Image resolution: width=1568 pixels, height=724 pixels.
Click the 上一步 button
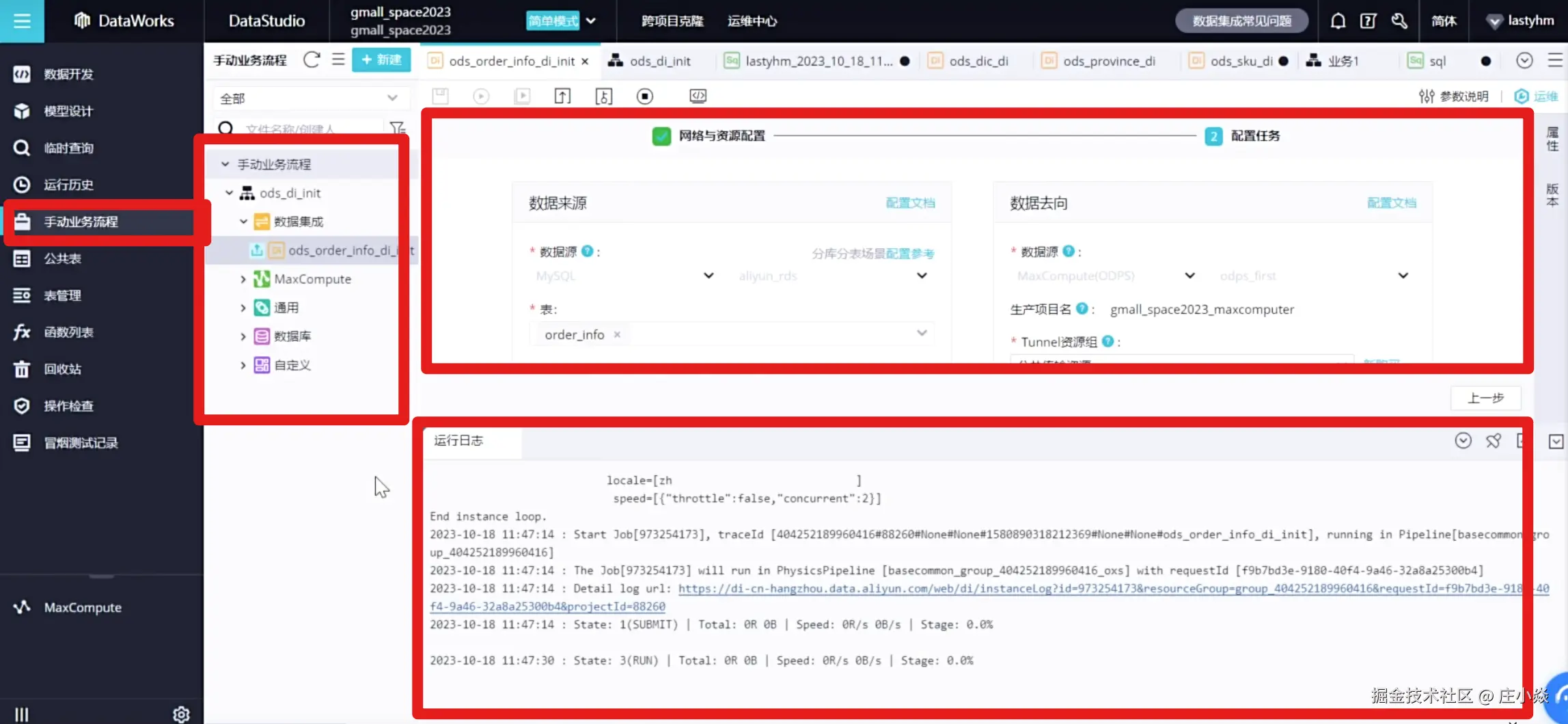pyautogui.click(x=1486, y=398)
